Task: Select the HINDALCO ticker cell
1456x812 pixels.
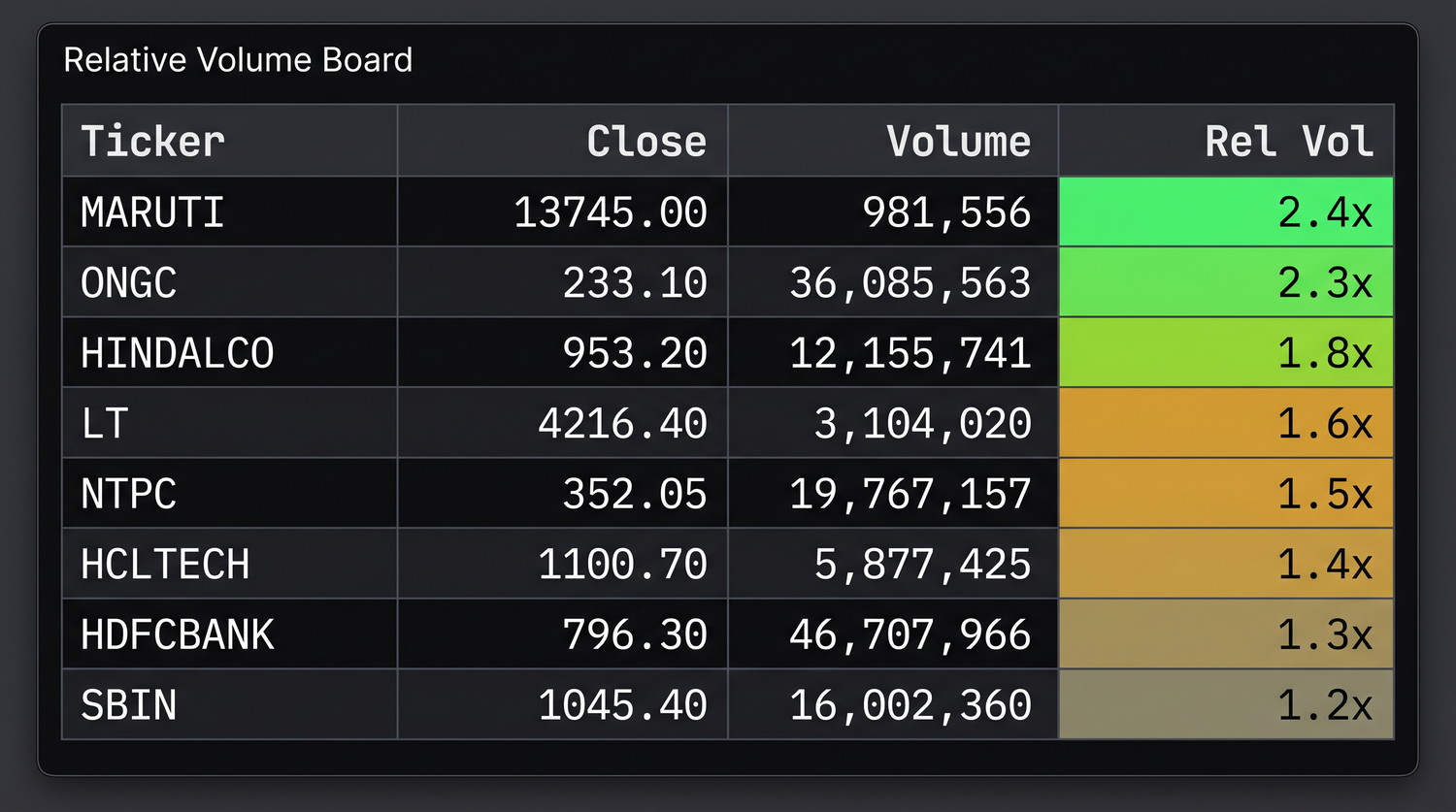Action: (x=230, y=352)
